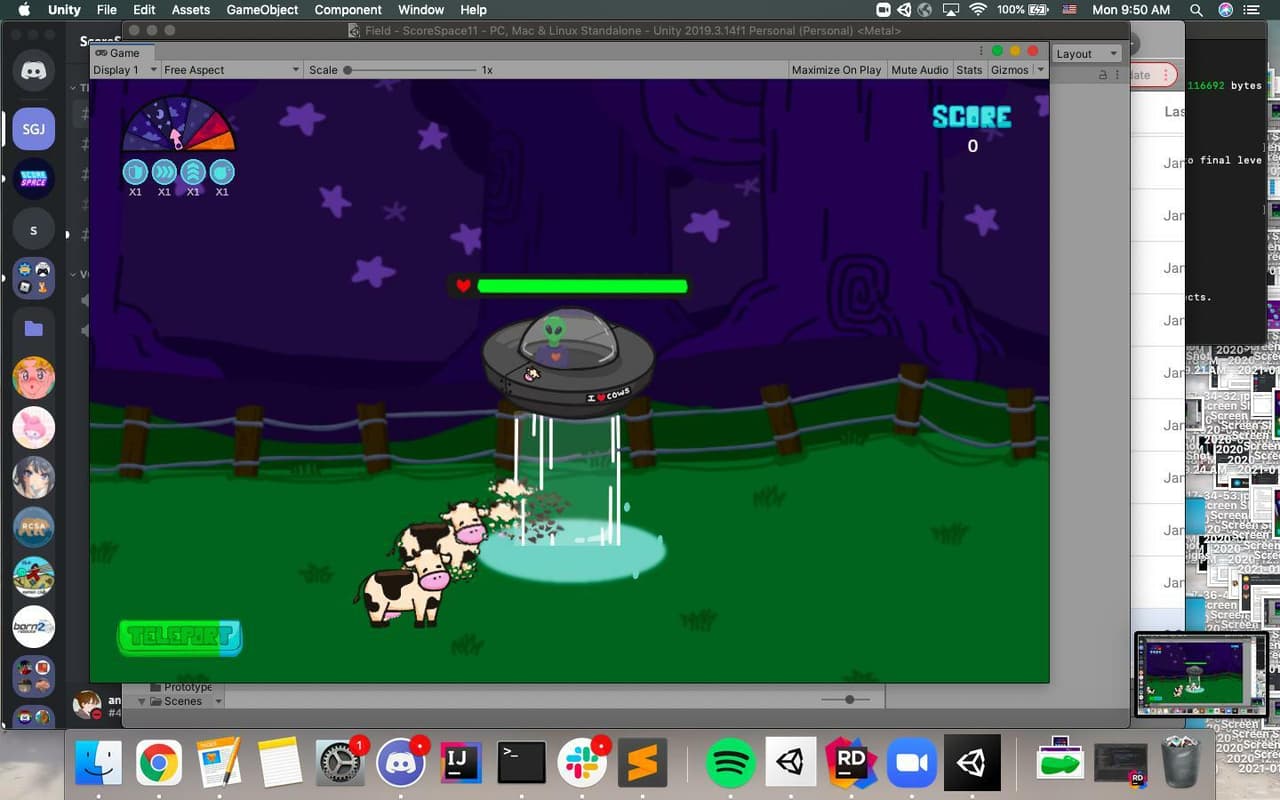This screenshot has height=800, width=1280.
Task: Toggle the Stats overlay button
Action: coord(969,70)
